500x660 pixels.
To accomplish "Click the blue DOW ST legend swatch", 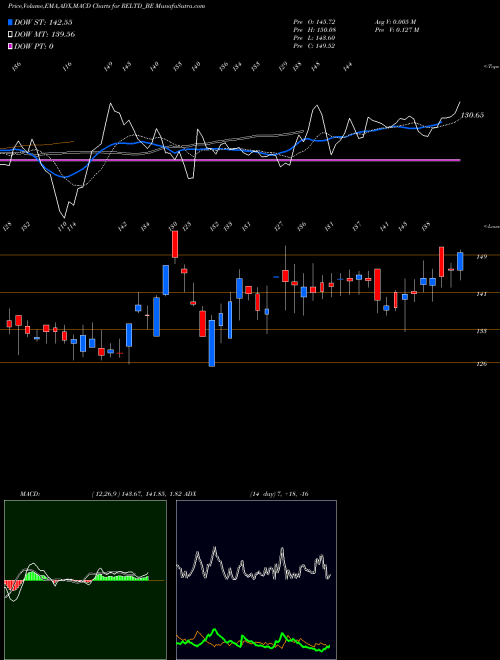I will coord(10,22).
